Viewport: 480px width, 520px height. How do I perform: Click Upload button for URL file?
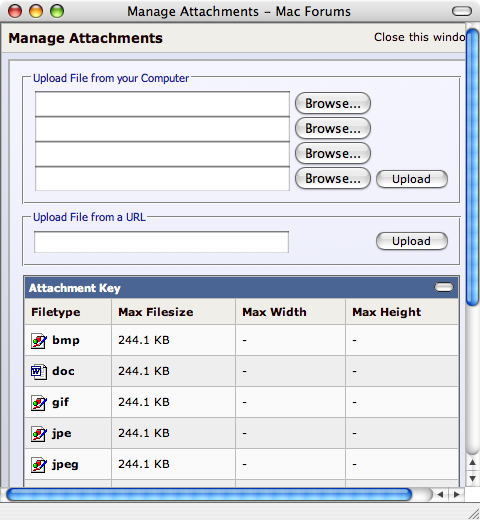click(x=412, y=241)
